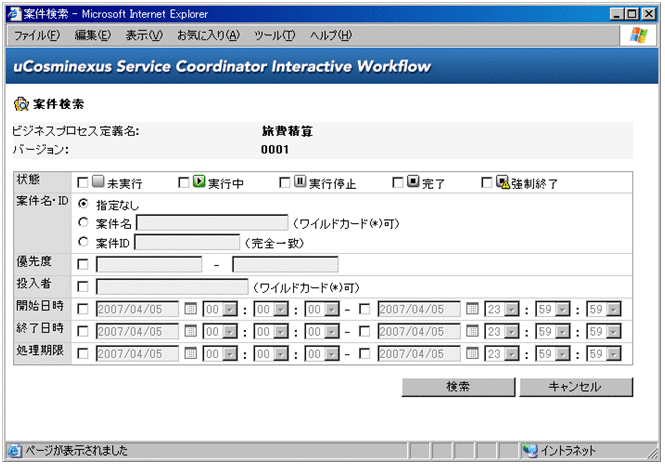This screenshot has height=465, width=665.
Task: Click the 実行停止 pause status icon
Action: point(300,182)
